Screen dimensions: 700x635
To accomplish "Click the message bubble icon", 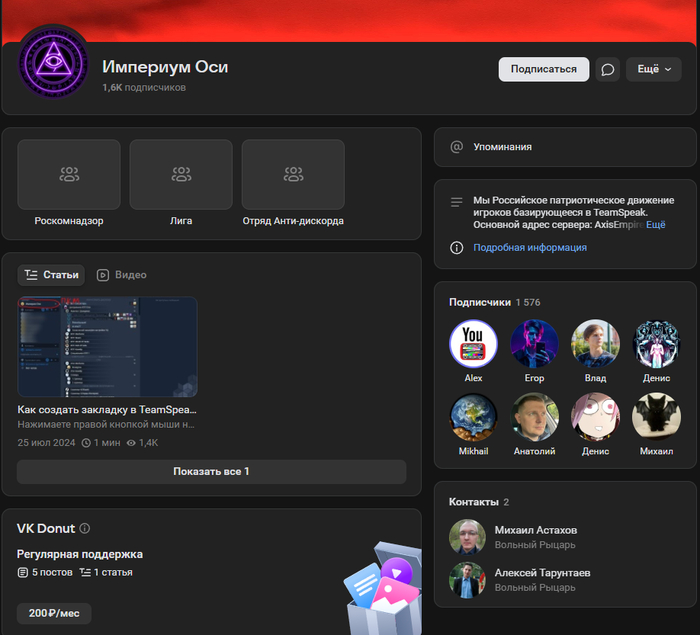I will pyautogui.click(x=607, y=69).
